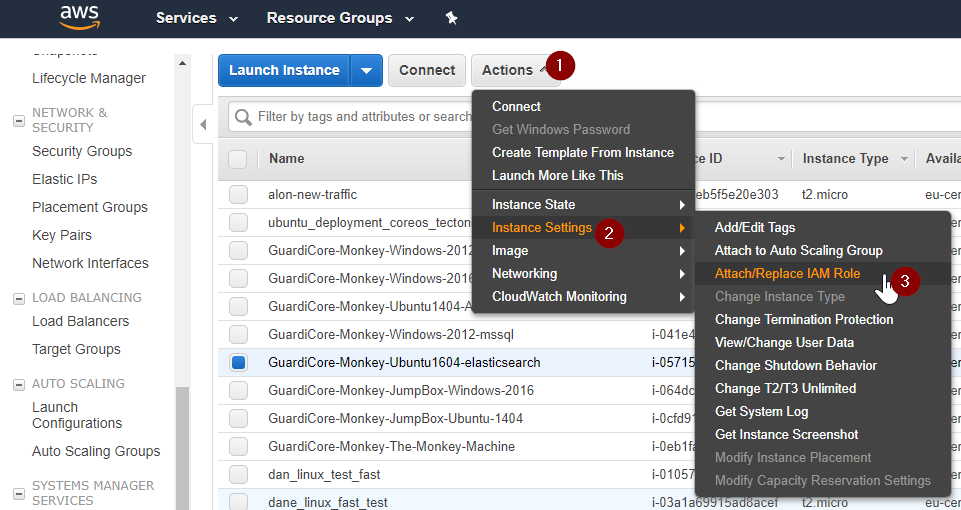The width and height of the screenshot is (961, 510).
Task: Collapse the Load Balancing section
Action: click(x=18, y=298)
